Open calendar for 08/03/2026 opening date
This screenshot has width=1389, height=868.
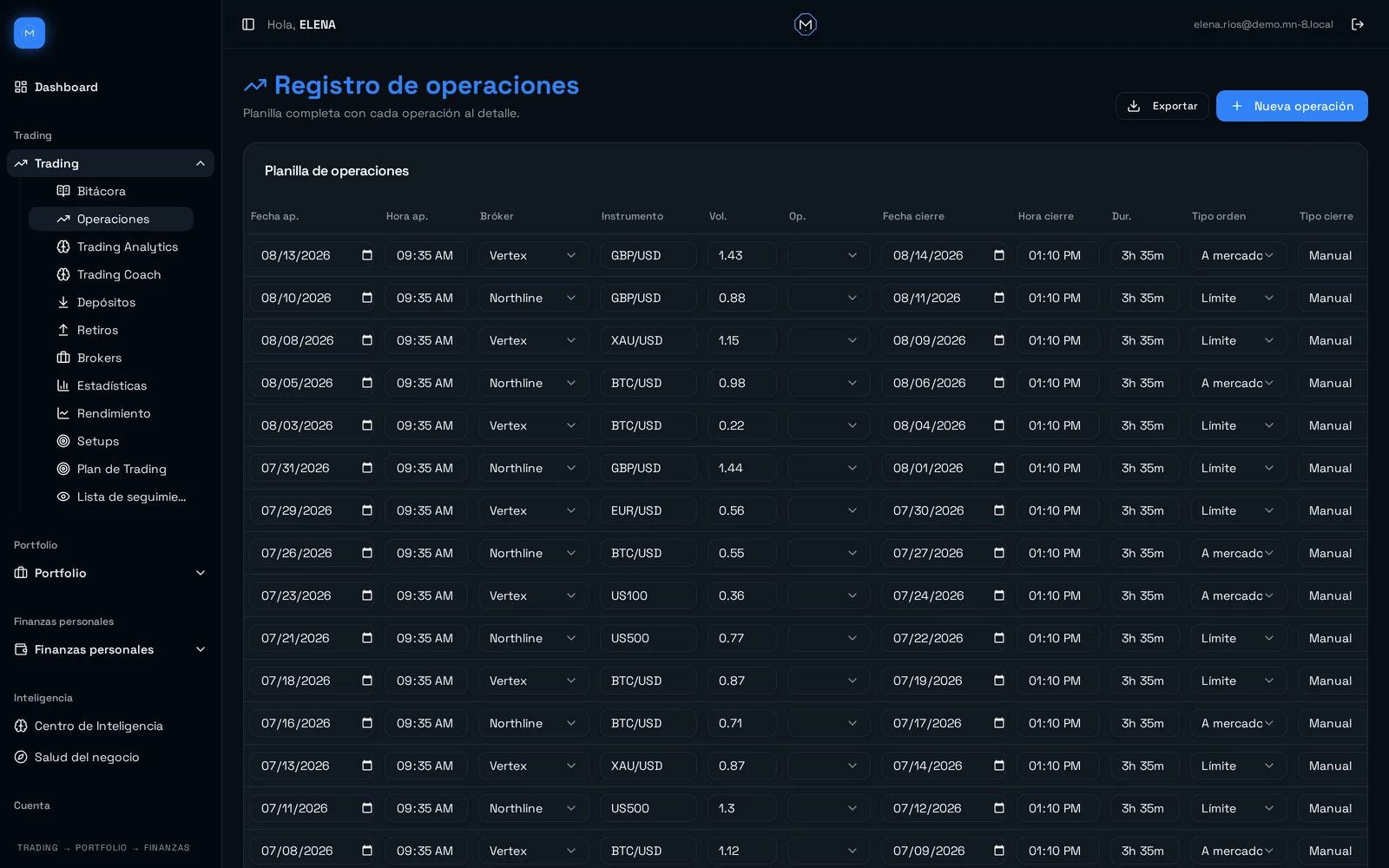367,425
